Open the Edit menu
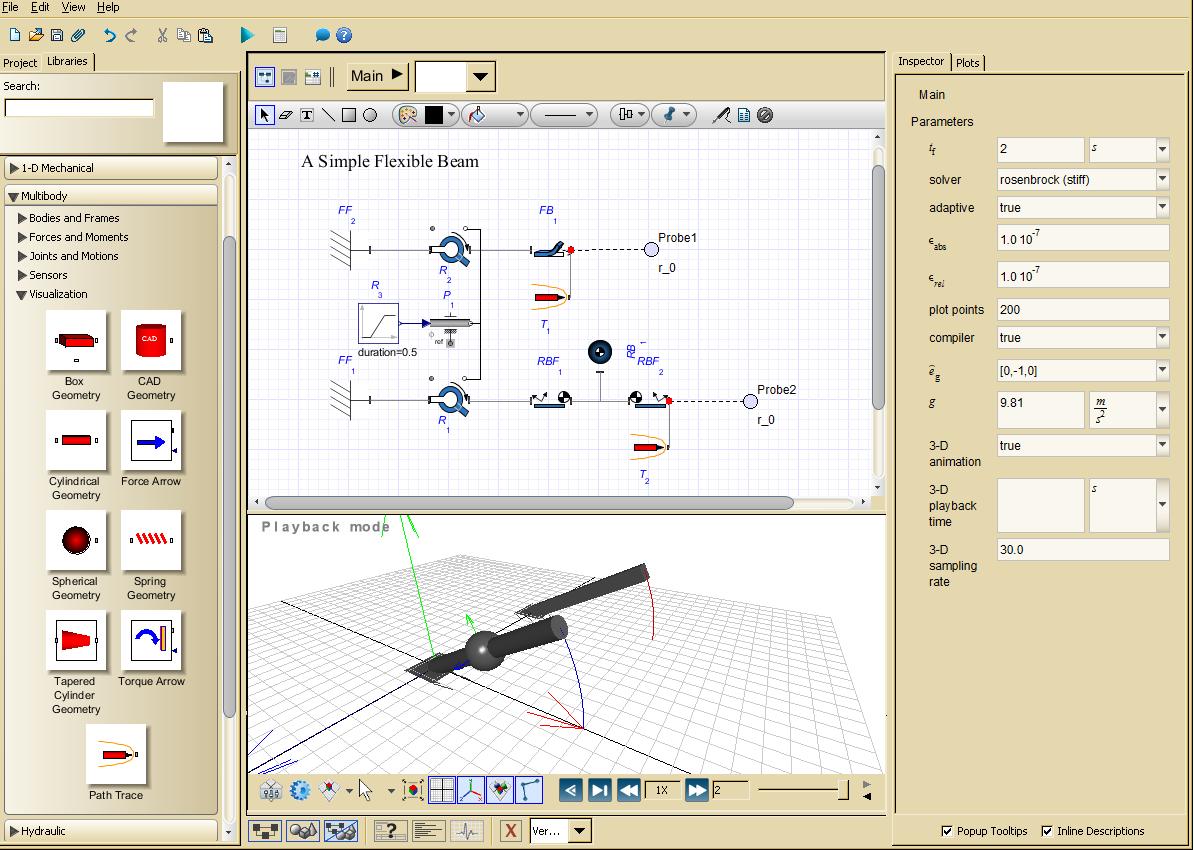The image size is (1195, 850). pos(40,7)
